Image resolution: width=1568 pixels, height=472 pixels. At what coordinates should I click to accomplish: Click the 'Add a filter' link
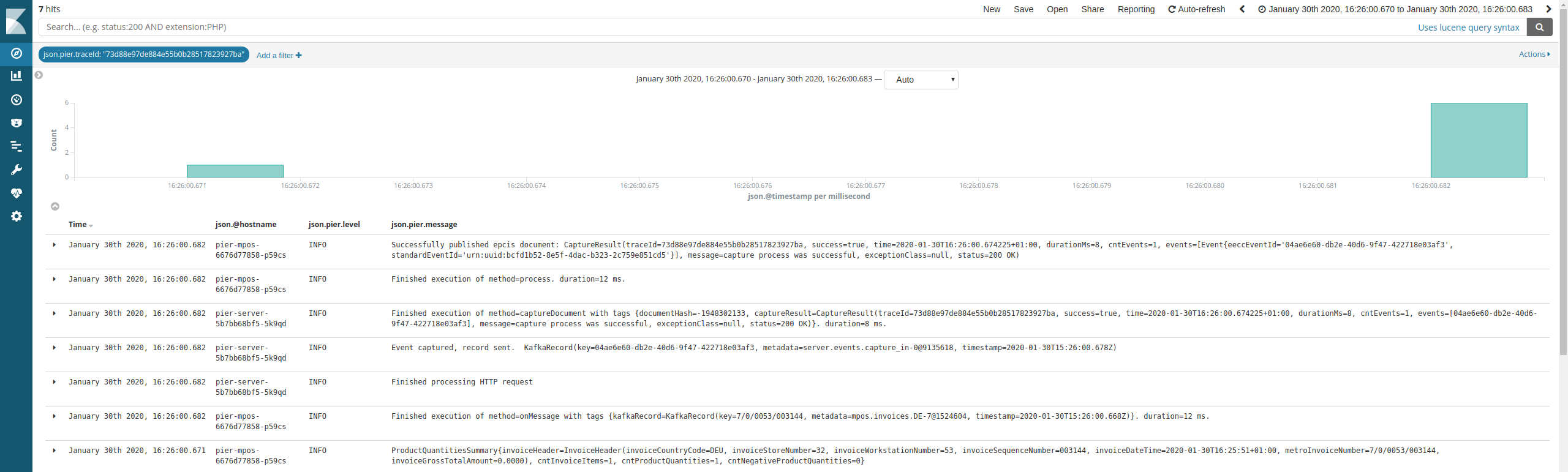click(279, 55)
